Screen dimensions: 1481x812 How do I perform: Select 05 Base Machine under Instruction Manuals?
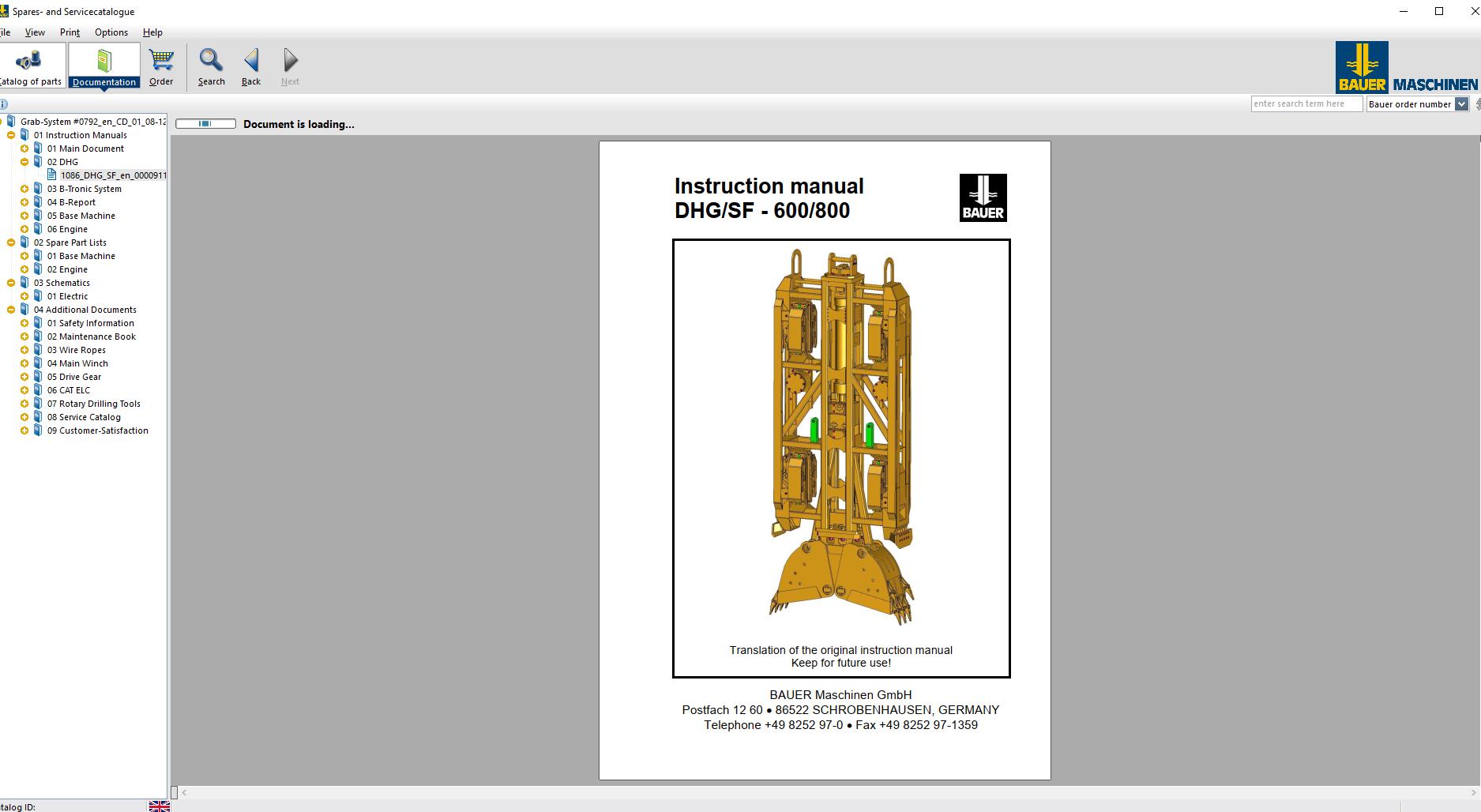pyautogui.click(x=81, y=216)
